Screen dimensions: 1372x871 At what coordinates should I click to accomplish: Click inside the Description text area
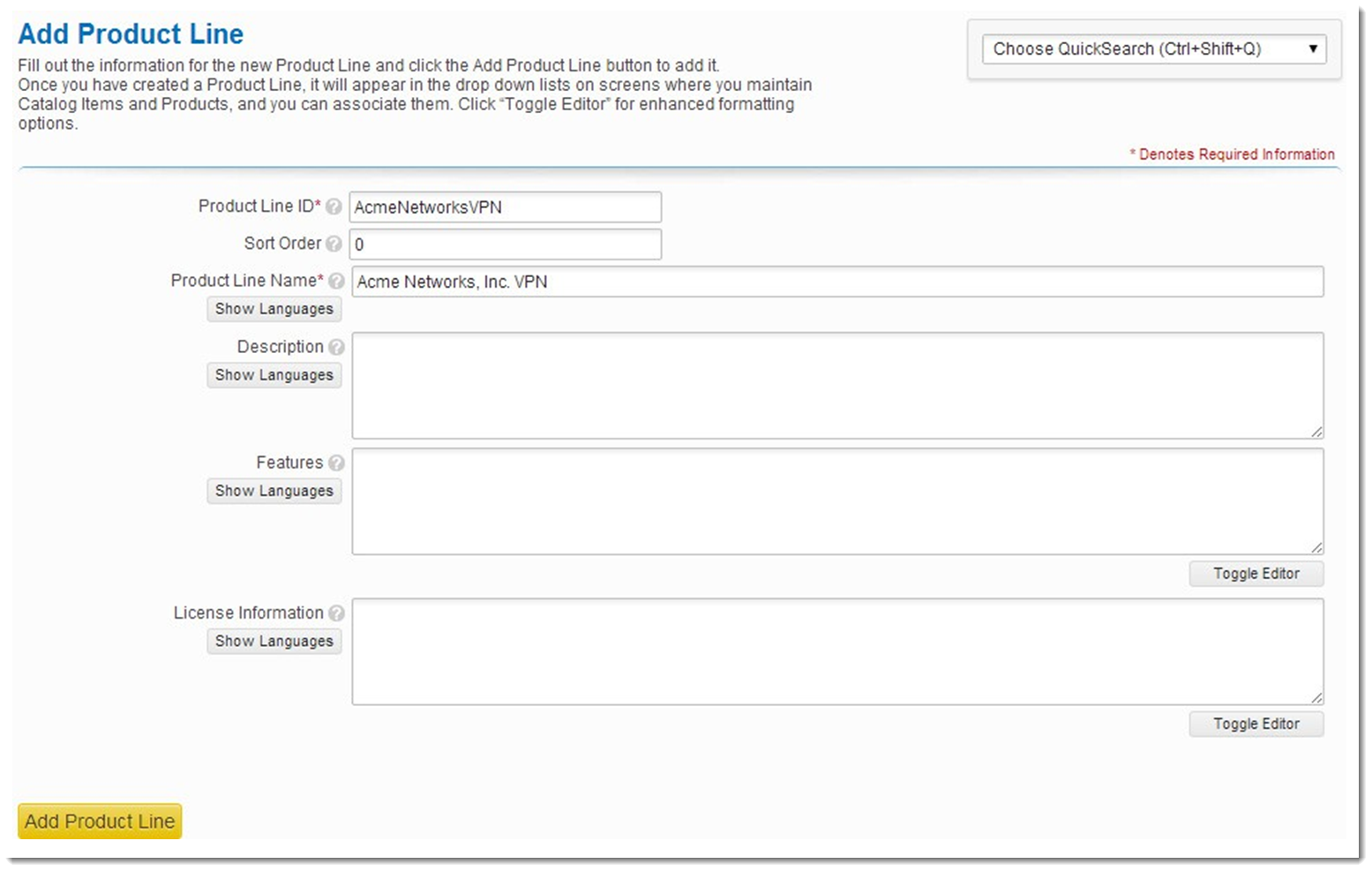(837, 386)
